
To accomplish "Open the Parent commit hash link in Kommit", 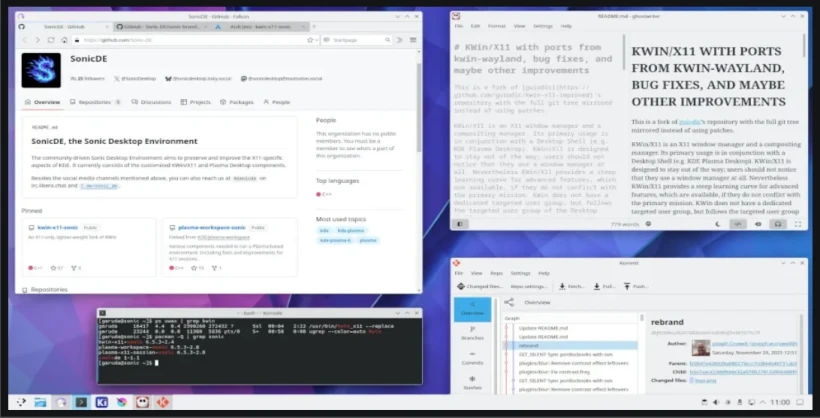I will click(x=743, y=363).
